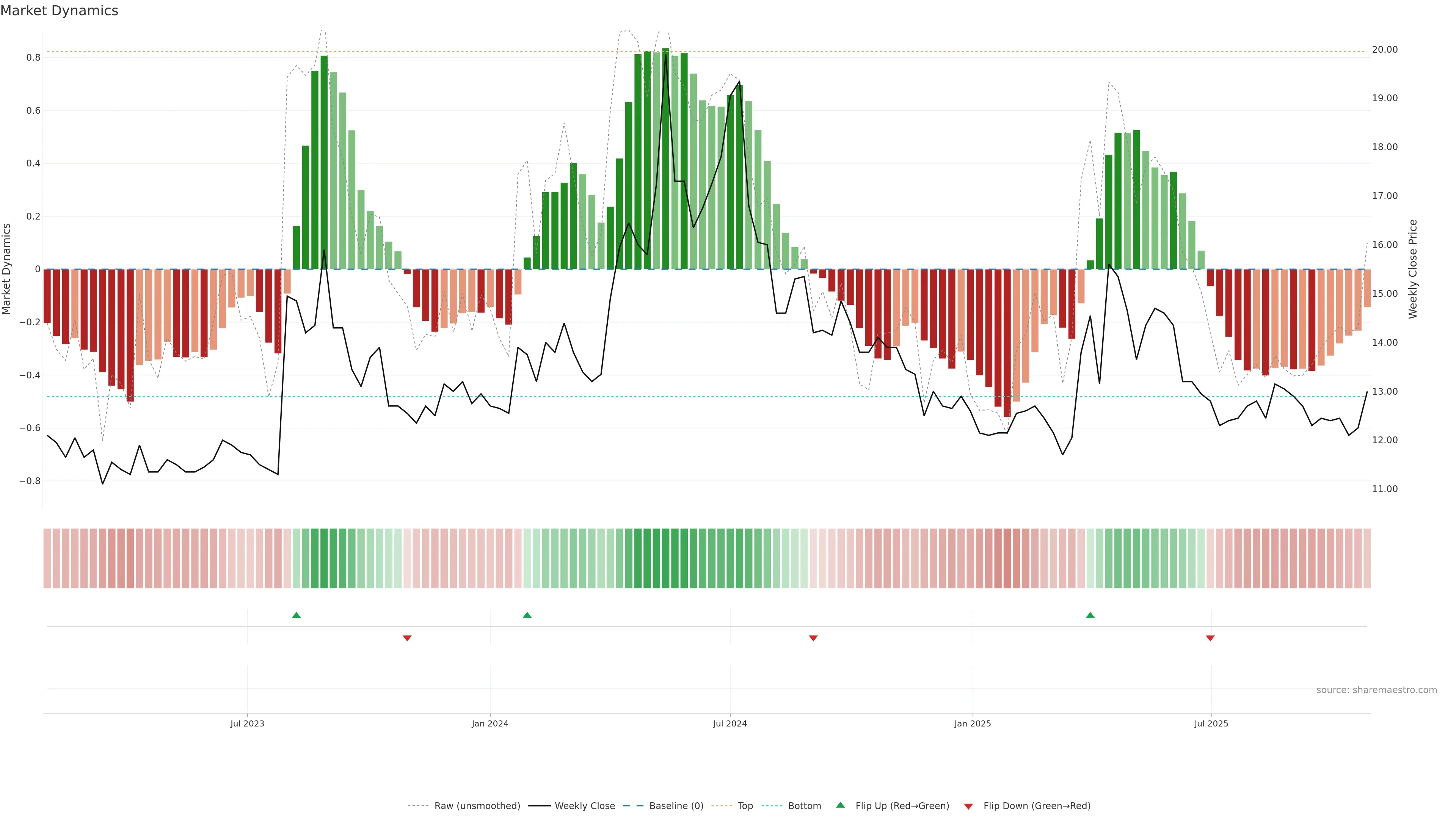The width and height of the screenshot is (1456, 819).
Task: Click the green flip-up triangle before Jul 2025
Action: coord(1090,615)
